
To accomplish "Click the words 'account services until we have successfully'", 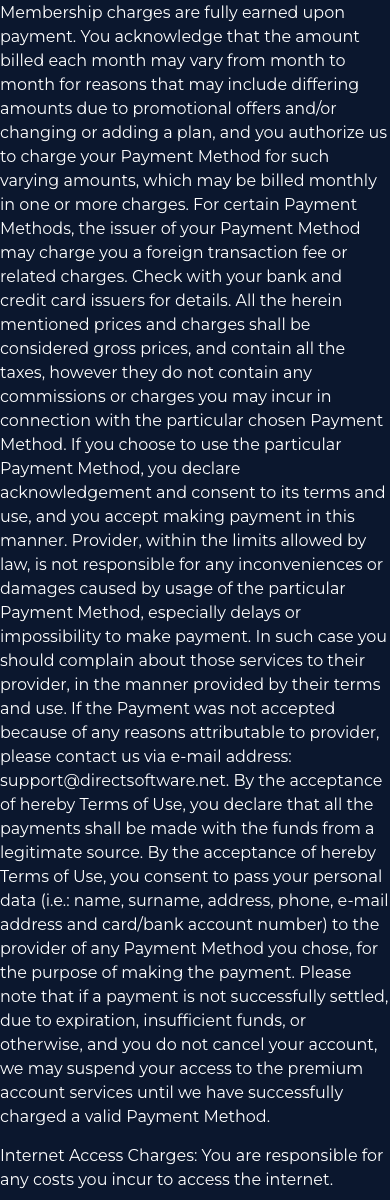I will click(171, 1092).
